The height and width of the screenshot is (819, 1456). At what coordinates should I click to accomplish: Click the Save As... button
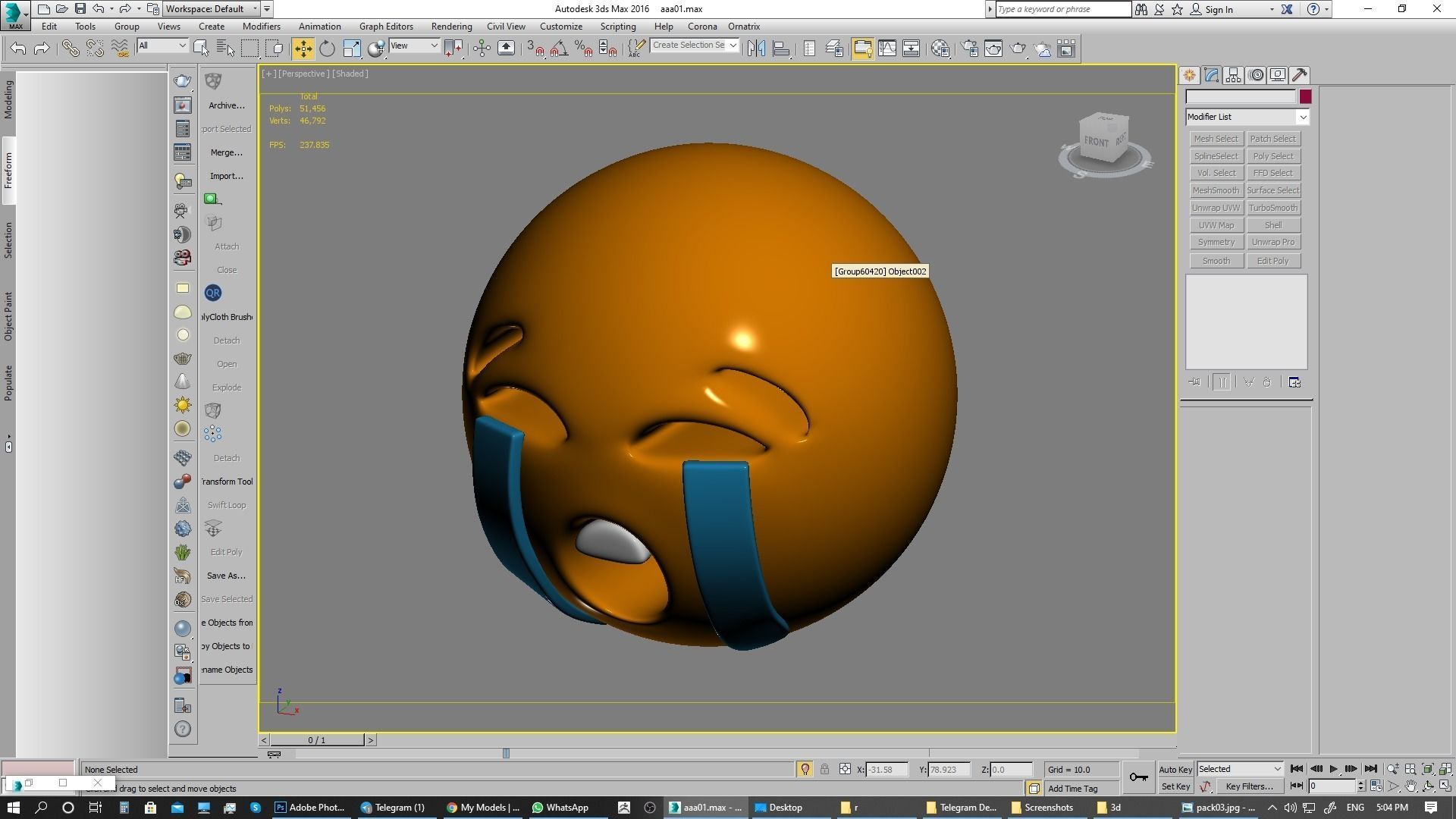pos(226,576)
